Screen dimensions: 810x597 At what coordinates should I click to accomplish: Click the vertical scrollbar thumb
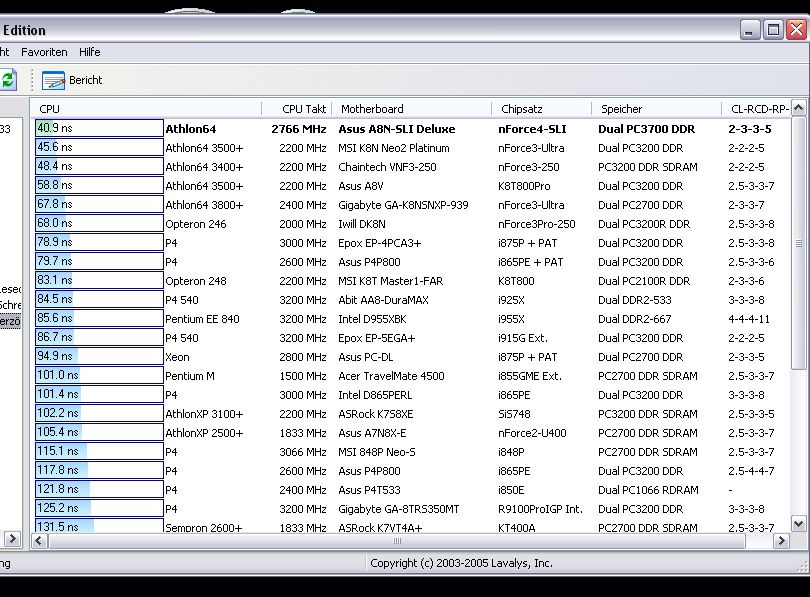(798, 243)
